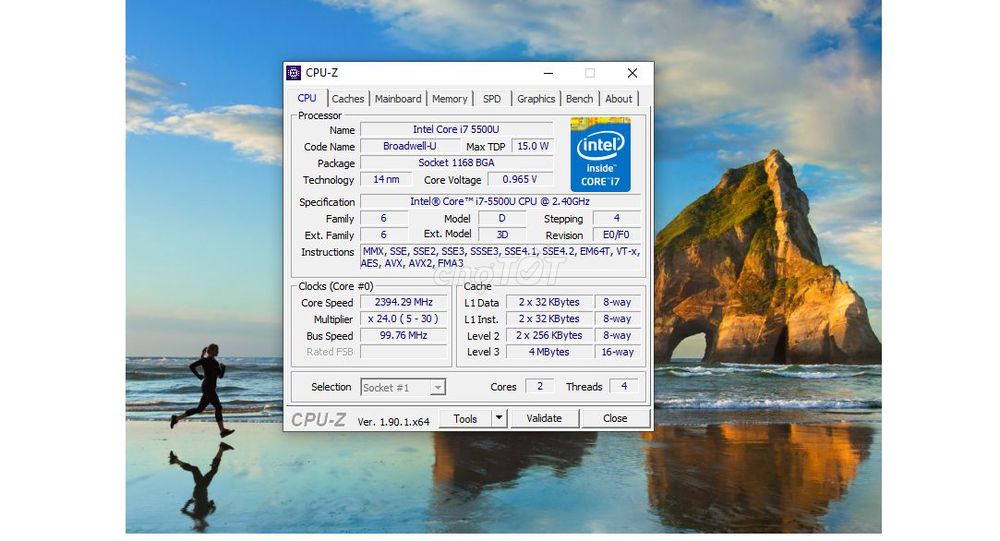Click the L1 Inst. 2 x 32 KBytes value
This screenshot has width=1000, height=541.
click(x=548, y=319)
